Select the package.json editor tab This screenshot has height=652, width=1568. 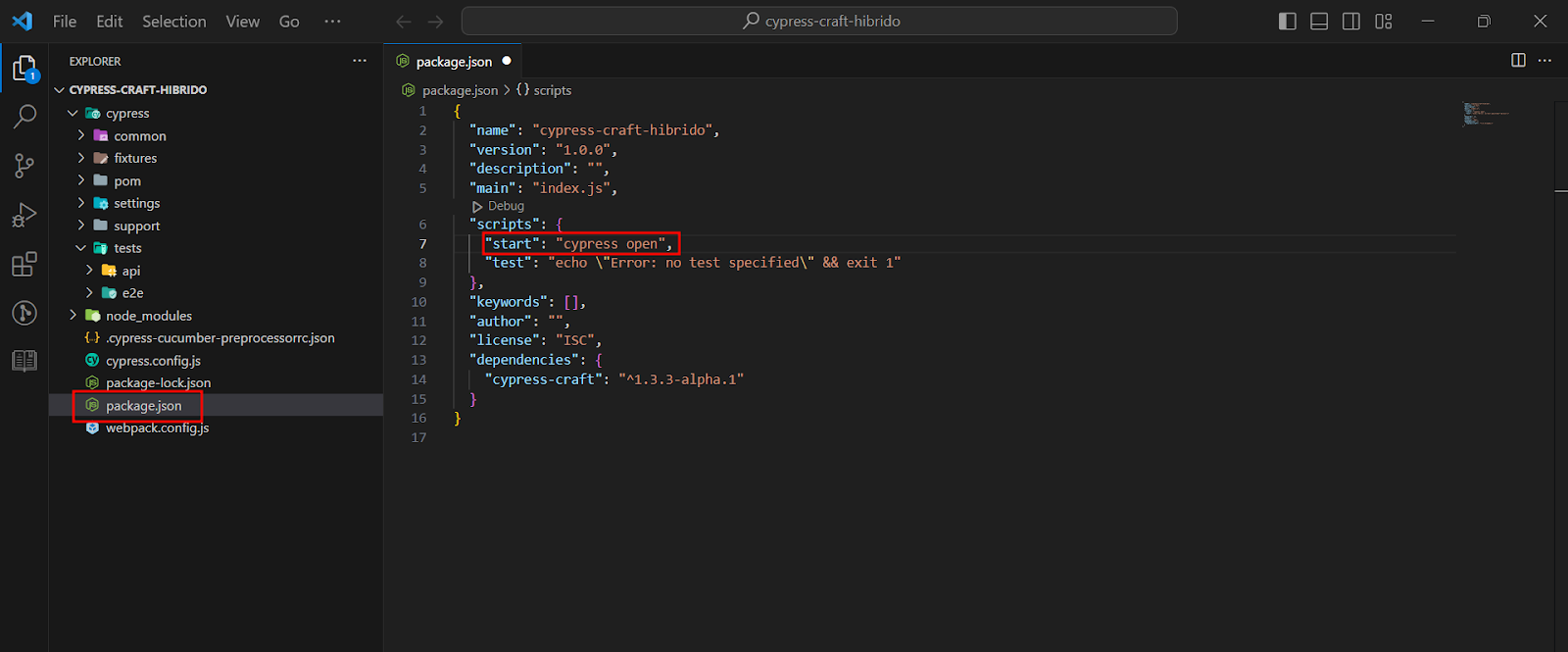[x=453, y=61]
